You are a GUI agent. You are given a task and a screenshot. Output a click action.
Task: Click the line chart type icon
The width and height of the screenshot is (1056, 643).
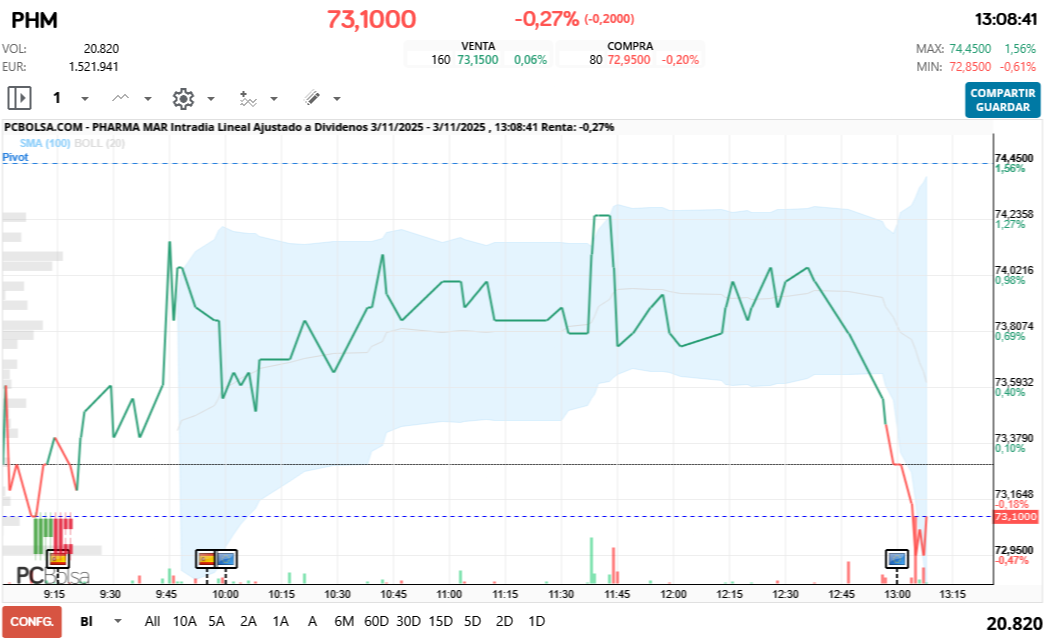tap(121, 98)
